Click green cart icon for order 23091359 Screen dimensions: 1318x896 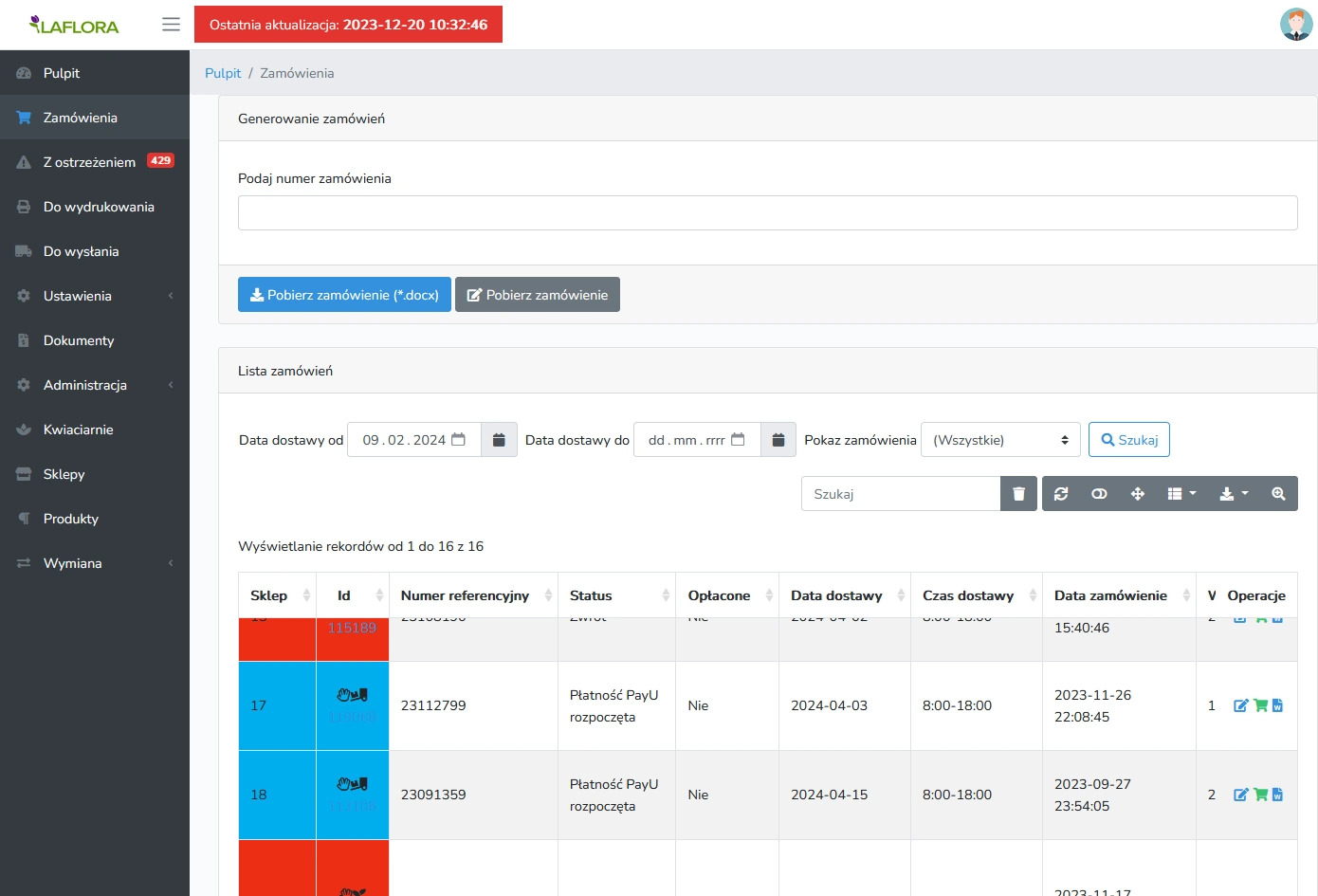point(1260,795)
